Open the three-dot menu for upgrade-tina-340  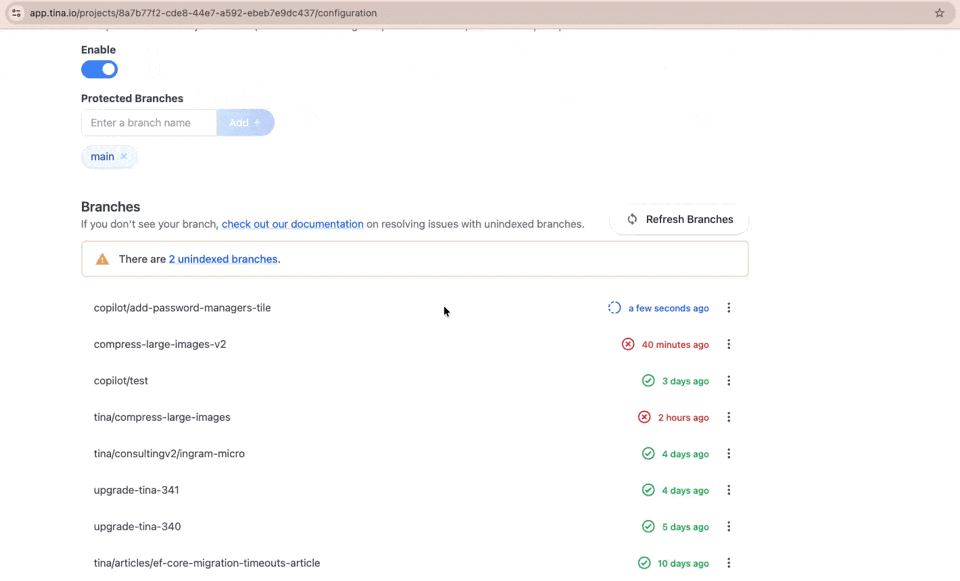click(729, 526)
